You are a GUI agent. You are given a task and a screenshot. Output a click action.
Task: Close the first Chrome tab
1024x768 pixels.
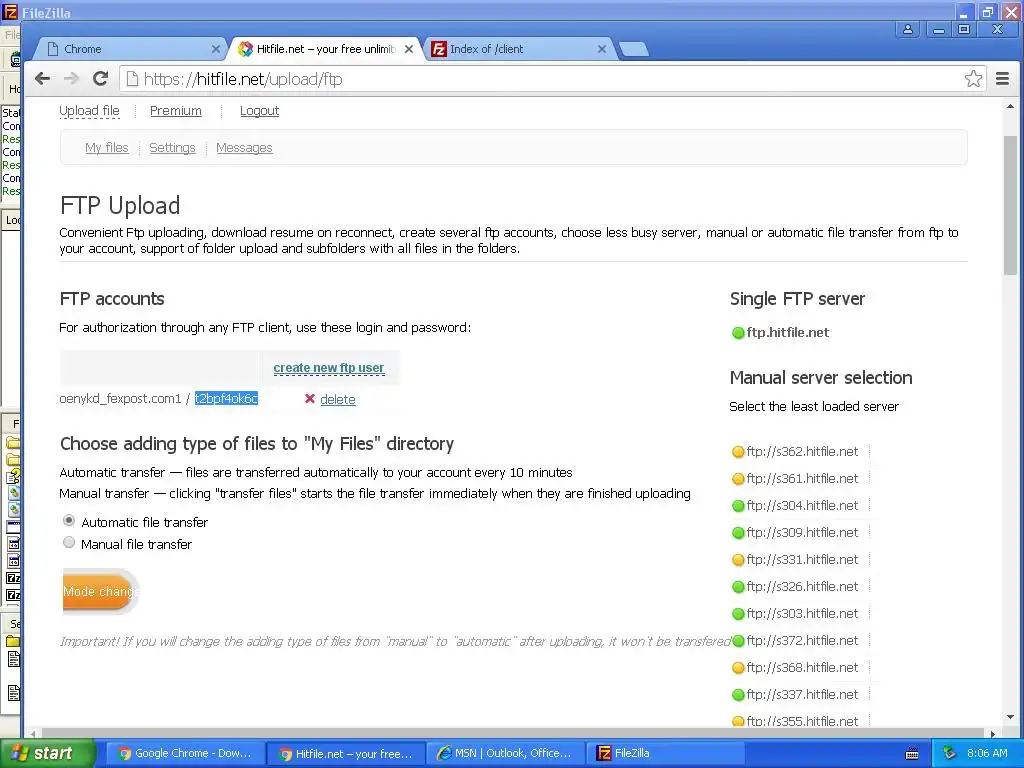click(216, 49)
